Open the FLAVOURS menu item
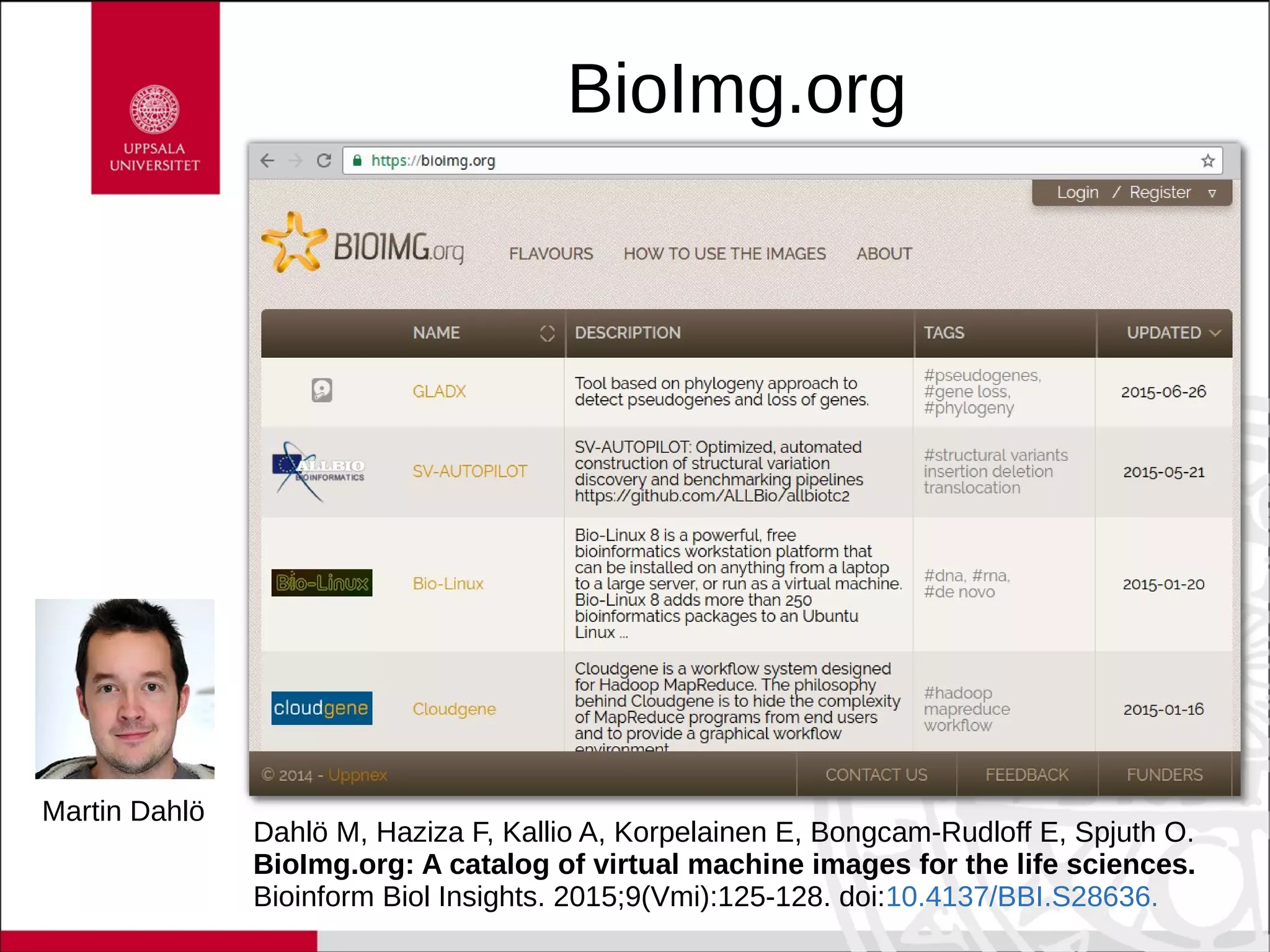This screenshot has width=1270, height=952. 551,254
